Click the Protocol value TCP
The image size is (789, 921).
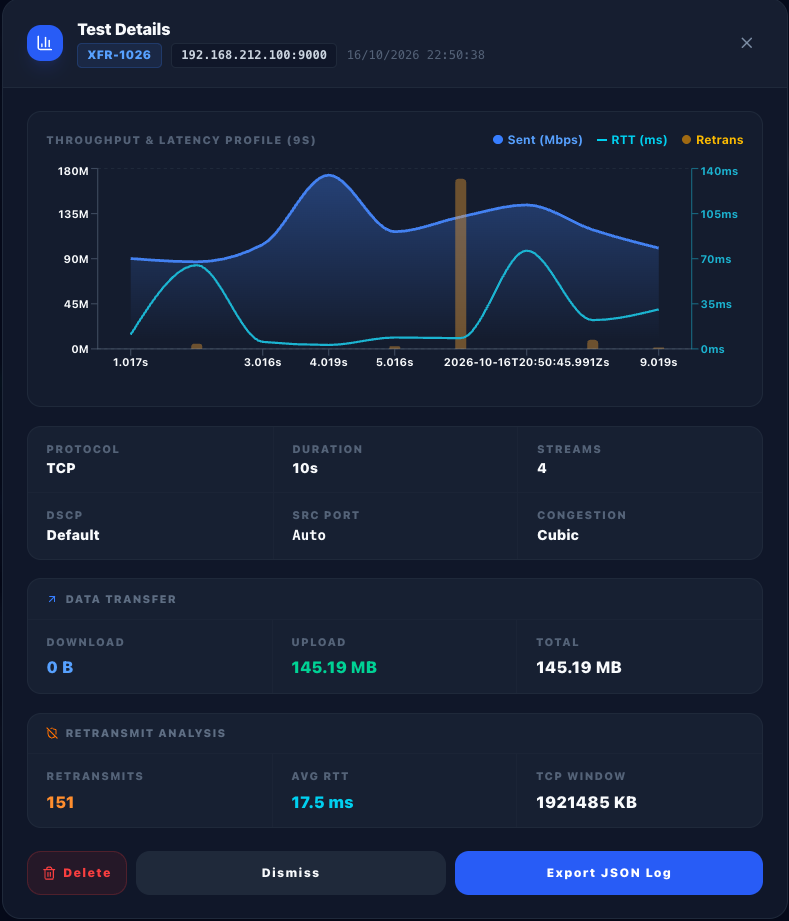click(61, 468)
